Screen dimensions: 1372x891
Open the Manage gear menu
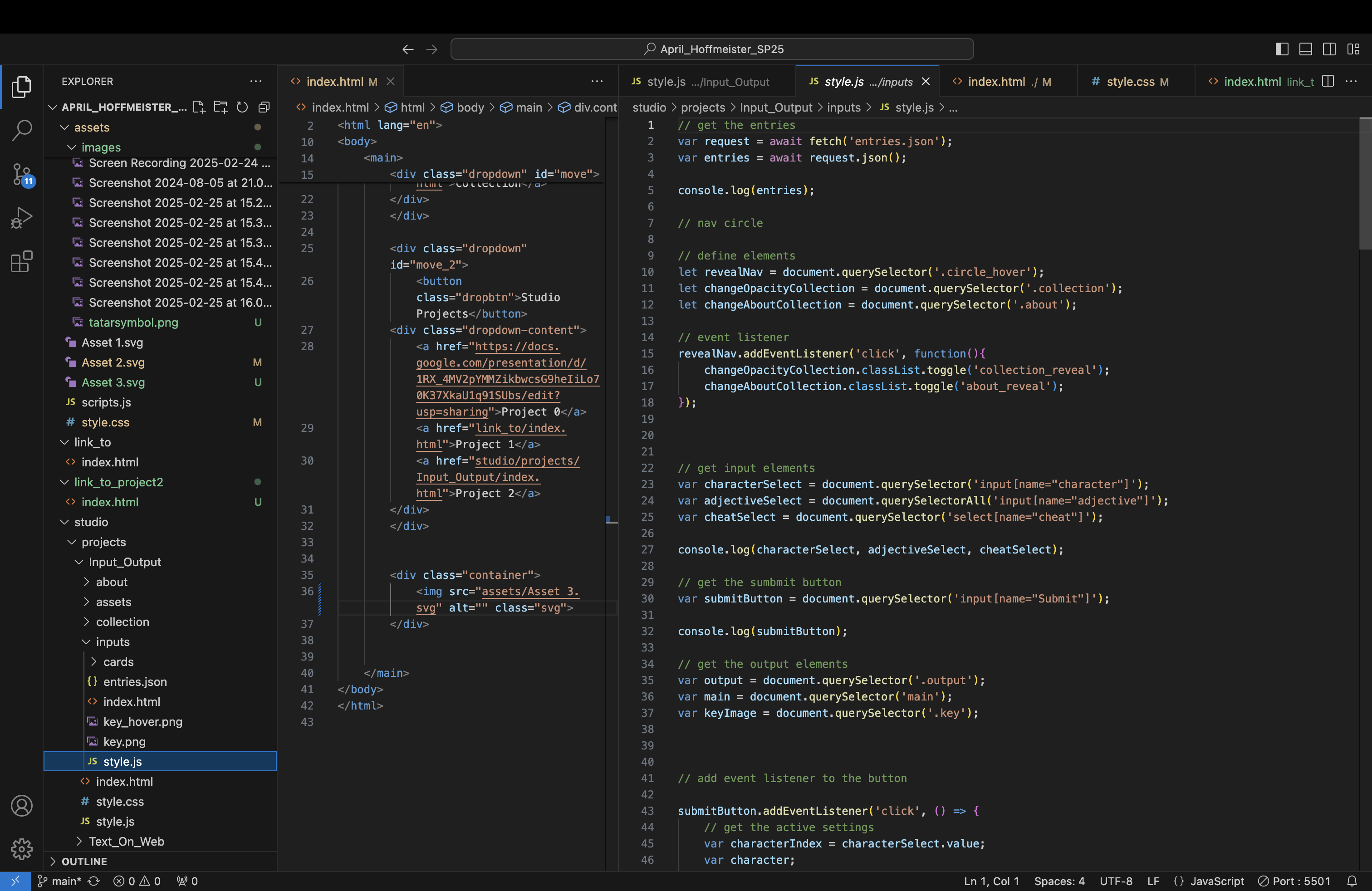click(x=21, y=848)
